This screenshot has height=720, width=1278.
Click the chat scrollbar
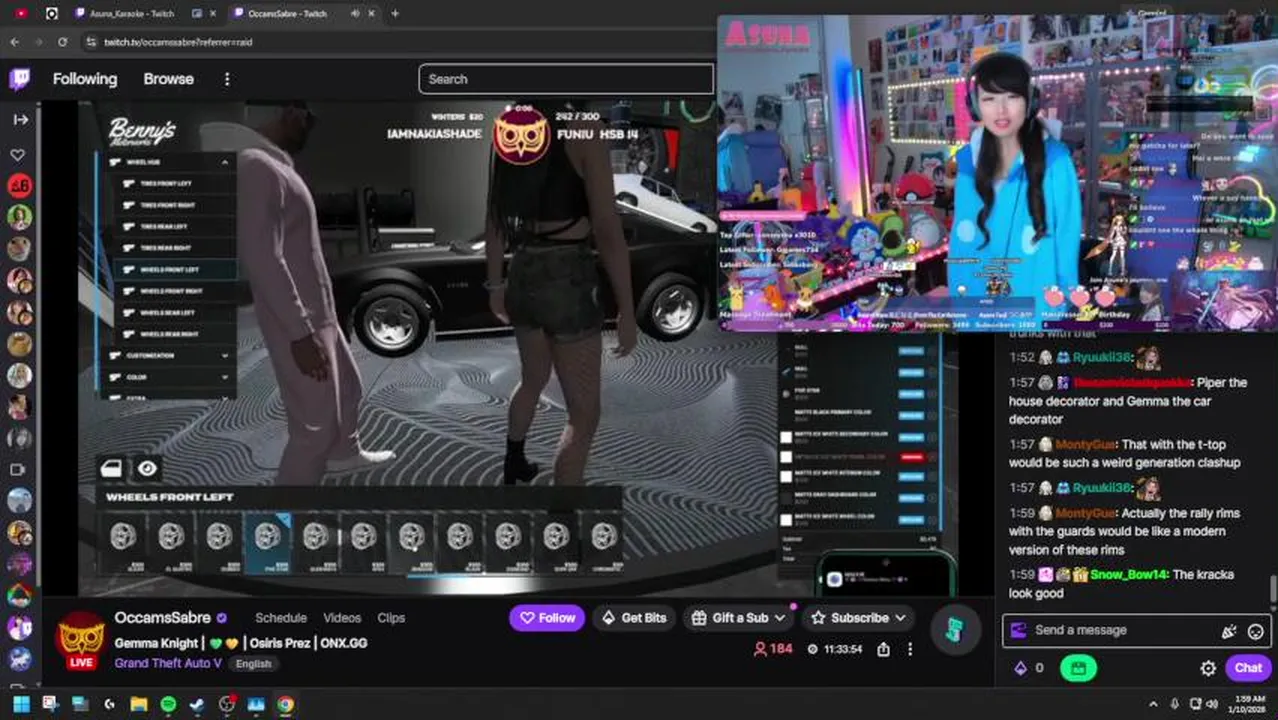pos(1273,590)
